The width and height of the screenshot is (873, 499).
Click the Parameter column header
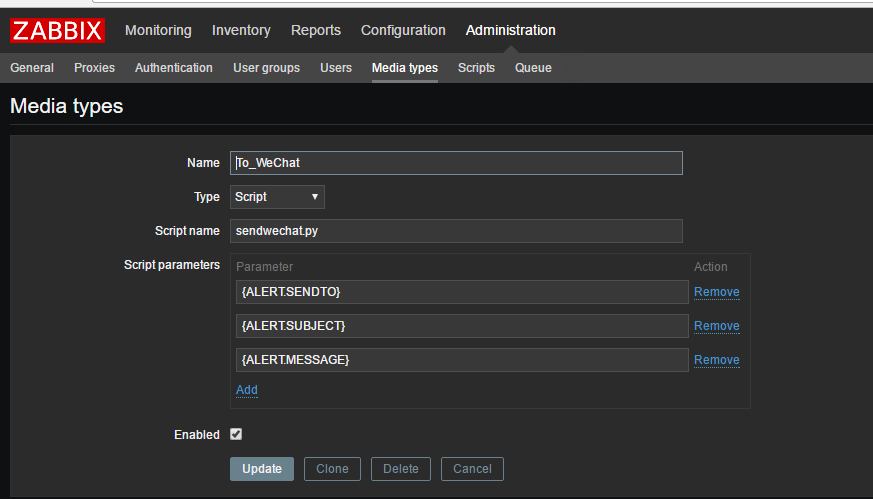coord(264,267)
